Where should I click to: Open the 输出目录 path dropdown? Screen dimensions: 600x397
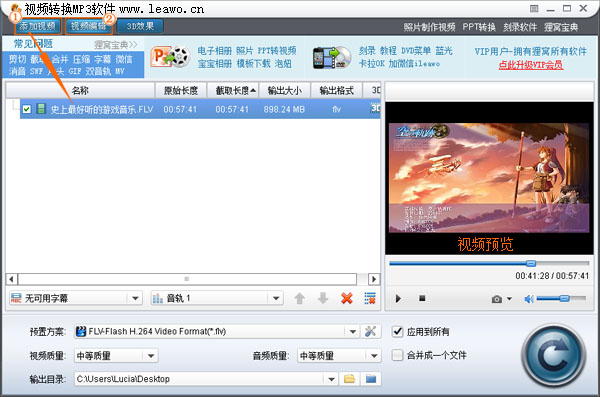pyautogui.click(x=206, y=379)
